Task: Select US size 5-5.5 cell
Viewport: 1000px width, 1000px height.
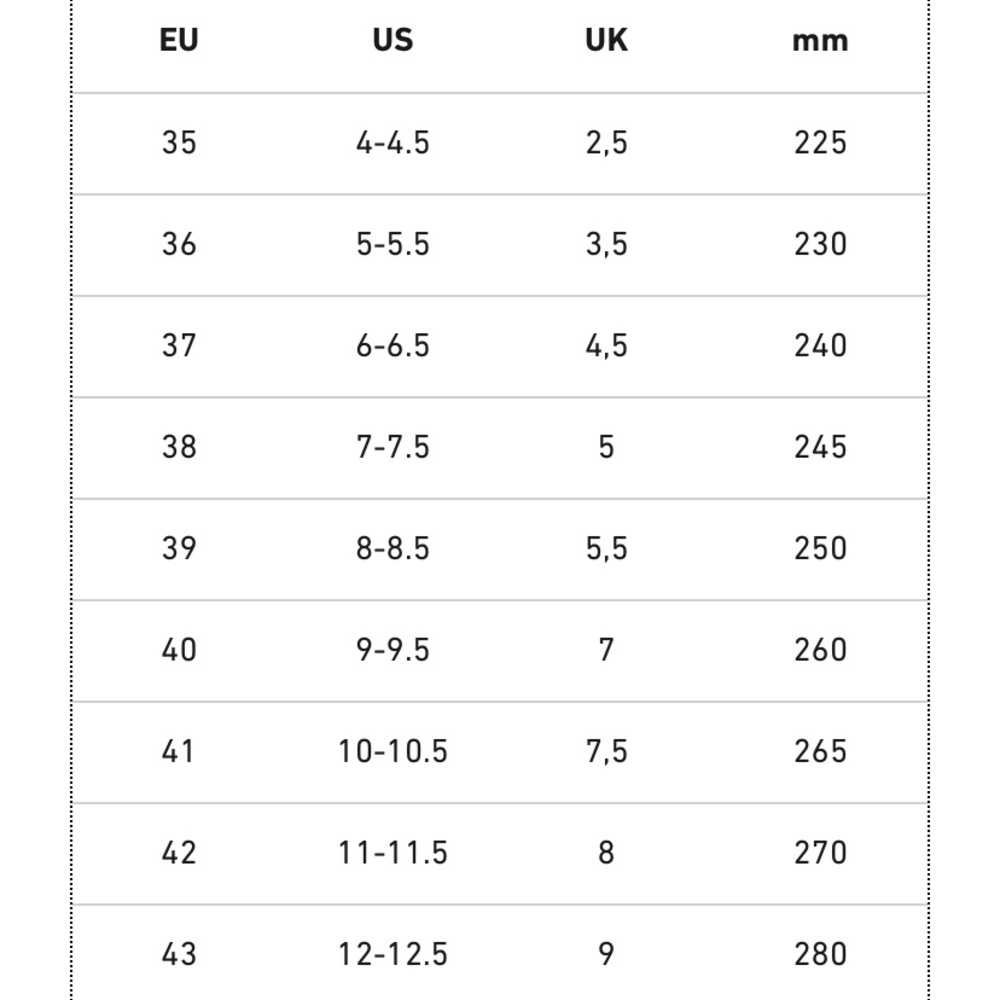Action: (x=393, y=244)
